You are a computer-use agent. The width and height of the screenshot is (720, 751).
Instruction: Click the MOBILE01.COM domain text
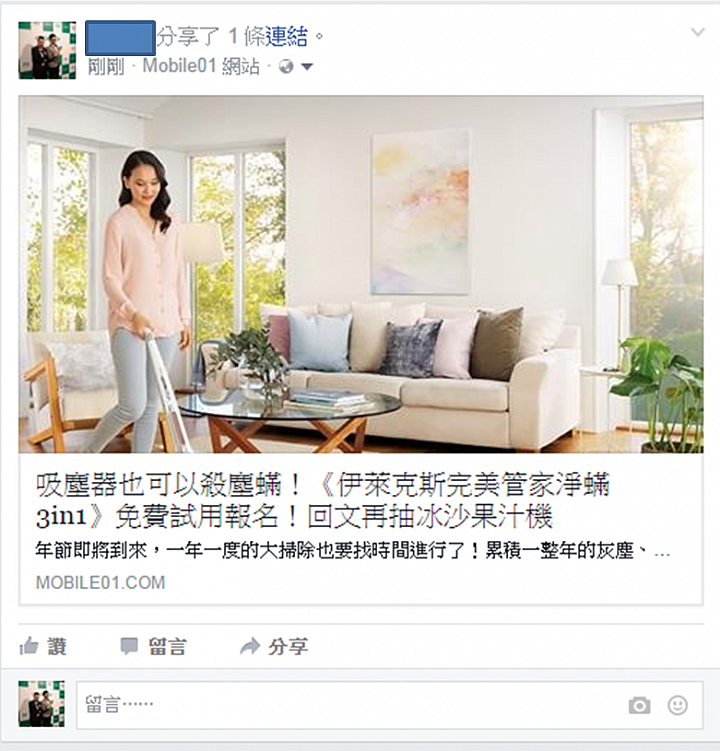click(x=101, y=582)
